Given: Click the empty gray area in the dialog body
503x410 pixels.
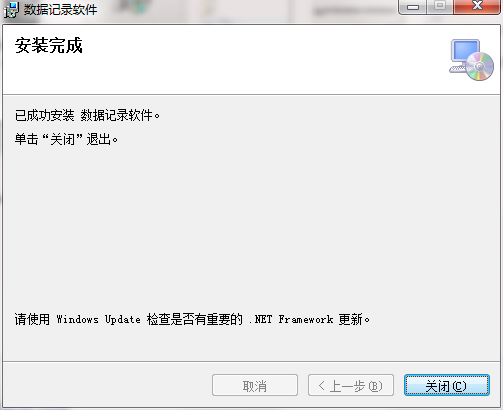Looking at the screenshot, I should (x=250, y=227).
